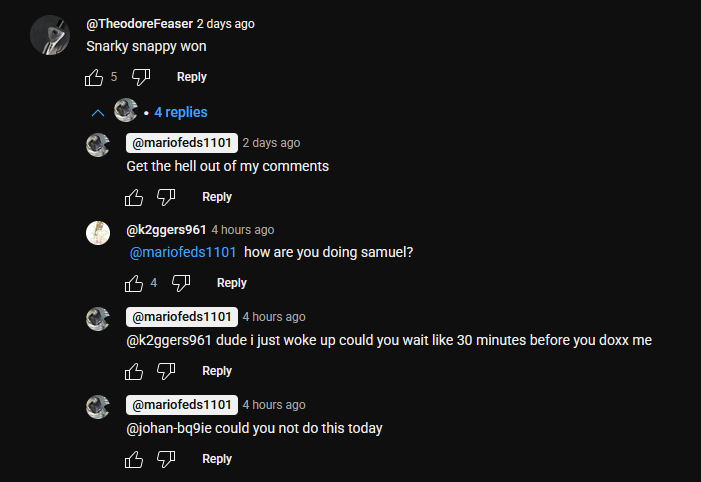The image size is (701, 482).
Task: Reply to k2ggers961's comment
Action: [x=232, y=283]
